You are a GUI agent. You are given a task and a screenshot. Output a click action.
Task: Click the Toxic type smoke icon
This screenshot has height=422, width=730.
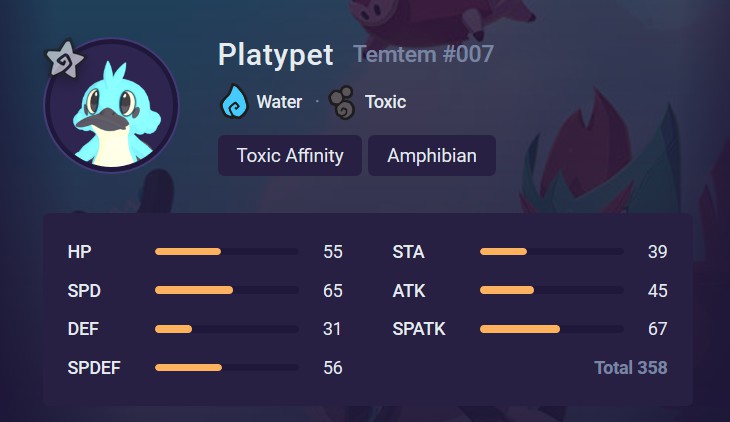342,102
